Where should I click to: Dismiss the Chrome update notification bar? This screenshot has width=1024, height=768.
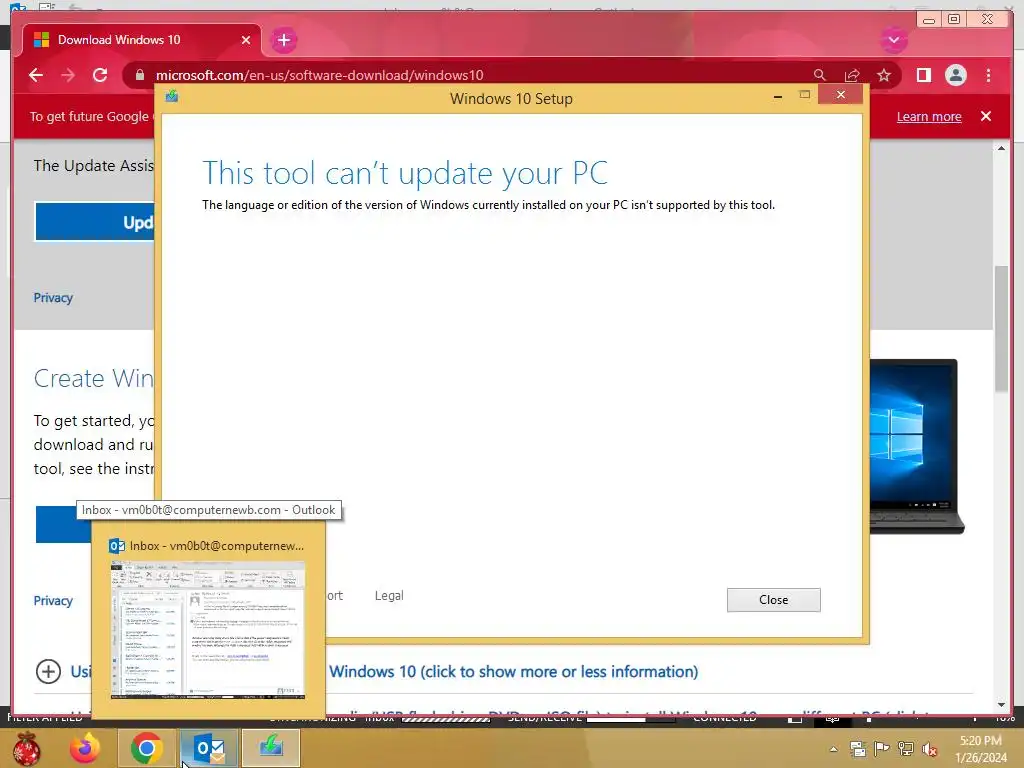coord(985,116)
